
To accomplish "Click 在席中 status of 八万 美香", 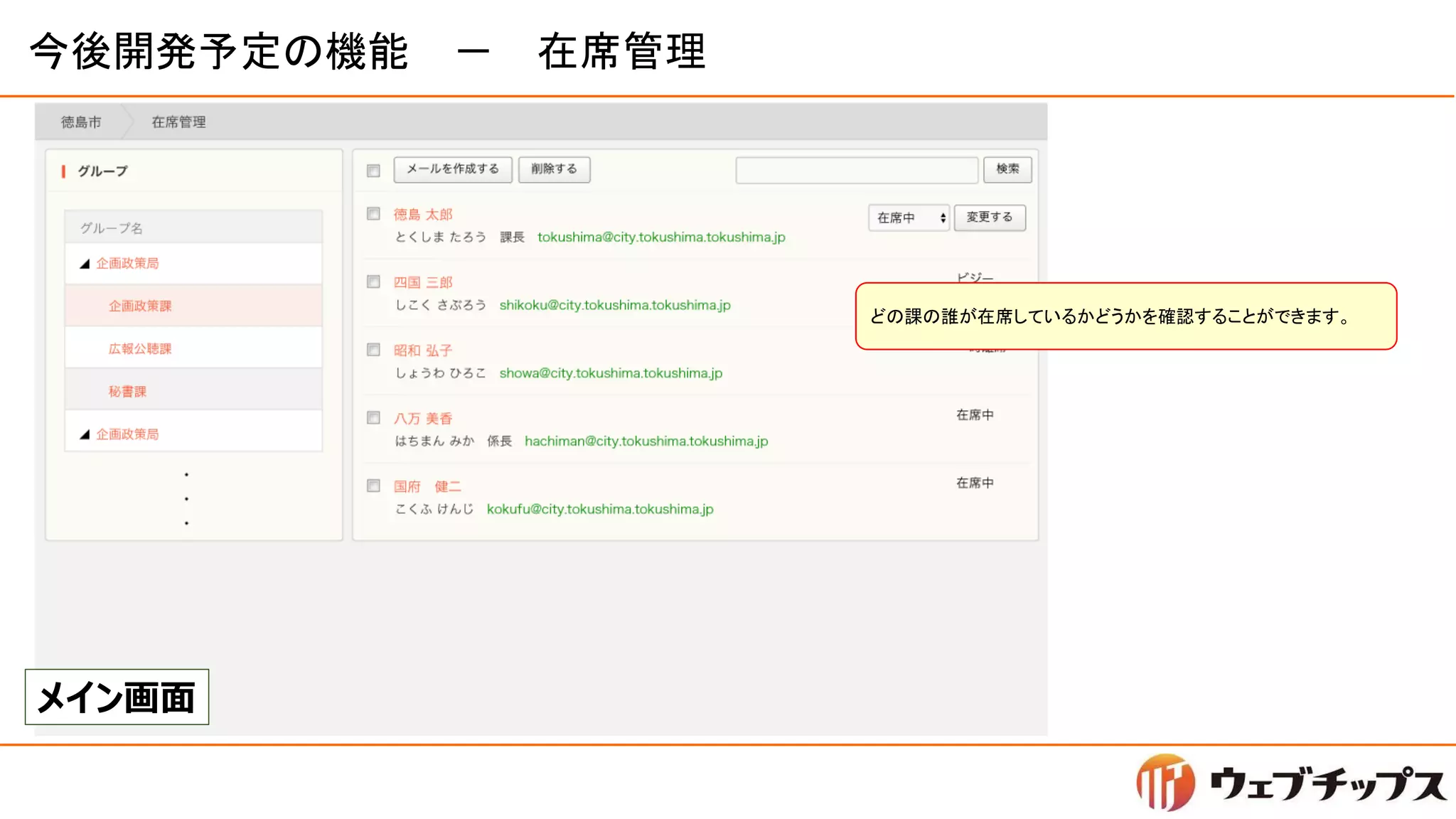I will [x=975, y=415].
